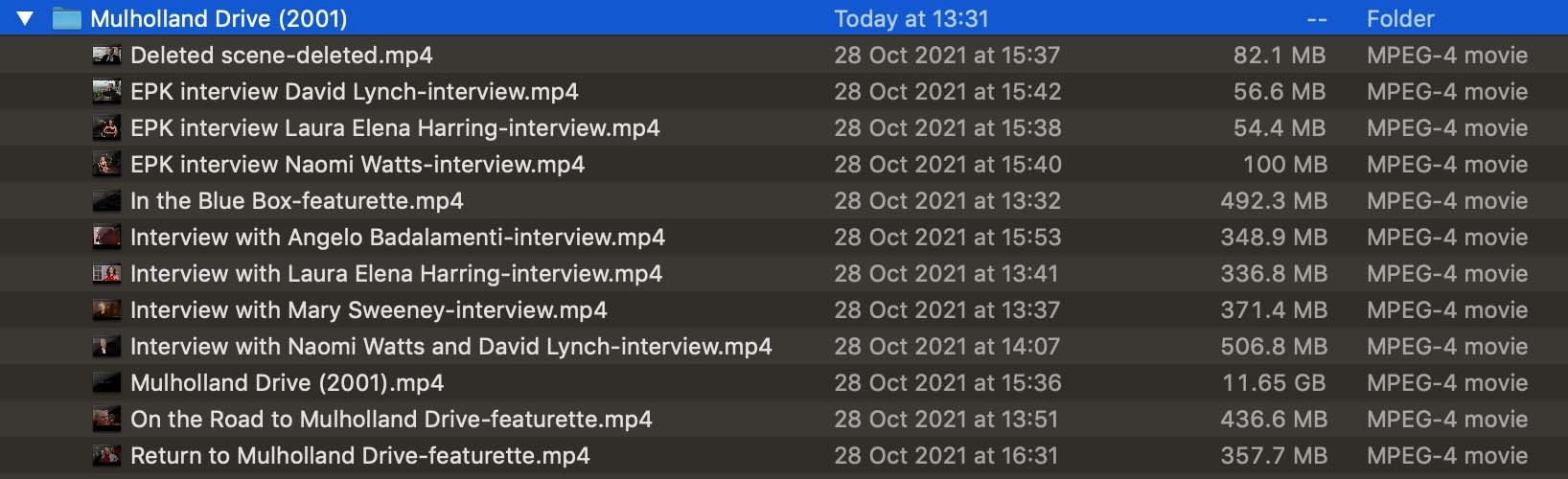1568x479 pixels.
Task: Click the date 28 Oct 2021 at 13:32
Action: 947,200
